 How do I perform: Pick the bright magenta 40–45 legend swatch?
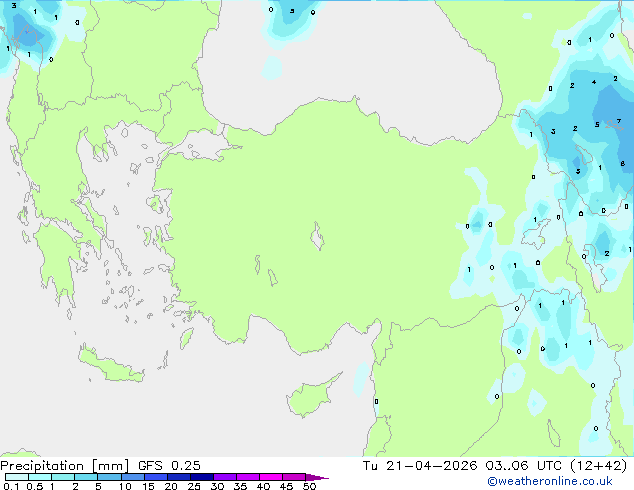tap(271, 477)
